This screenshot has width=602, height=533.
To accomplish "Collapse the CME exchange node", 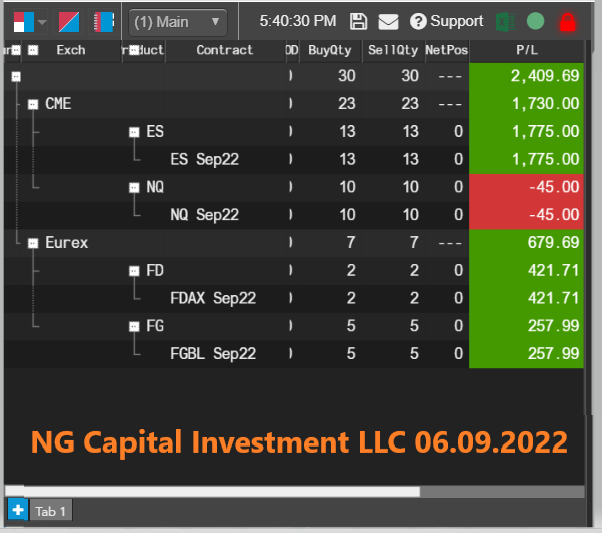I will click(33, 104).
